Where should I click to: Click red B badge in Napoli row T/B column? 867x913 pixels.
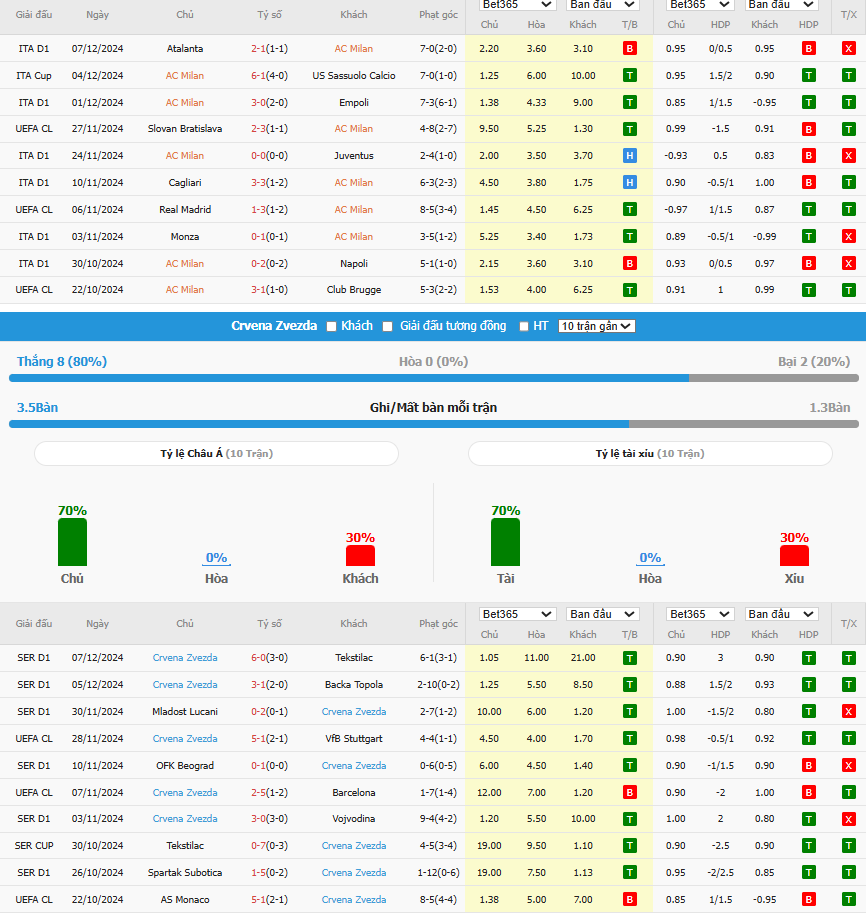click(x=629, y=264)
